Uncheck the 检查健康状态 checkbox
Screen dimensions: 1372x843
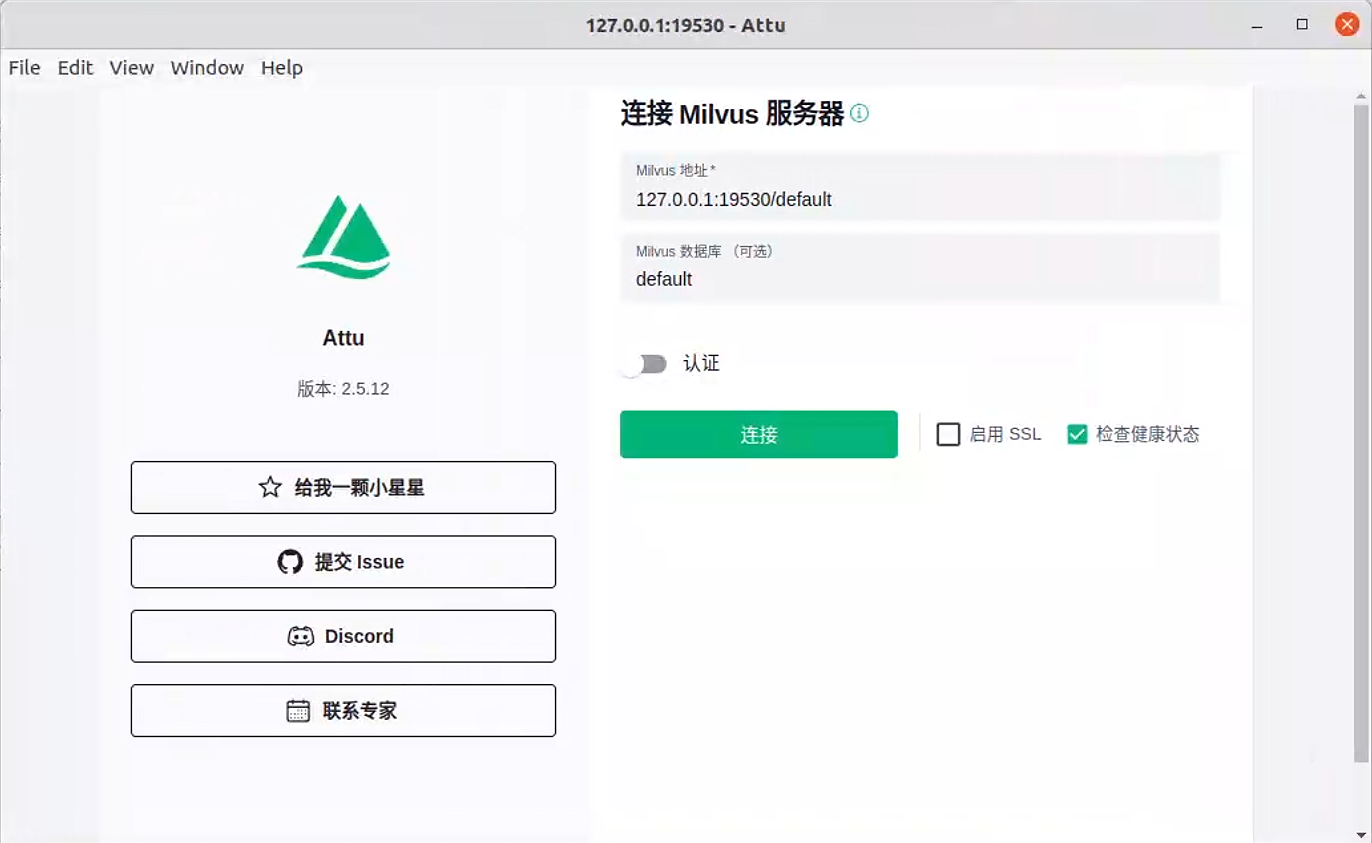click(1077, 434)
